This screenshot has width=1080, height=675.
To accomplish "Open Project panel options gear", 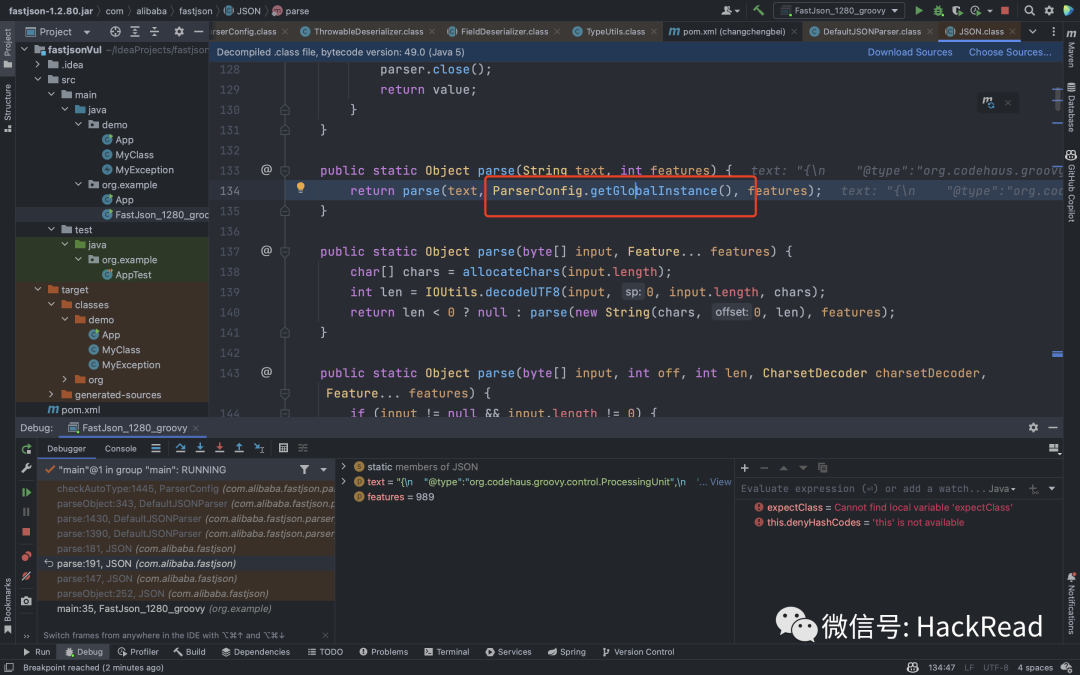I will tap(179, 32).
